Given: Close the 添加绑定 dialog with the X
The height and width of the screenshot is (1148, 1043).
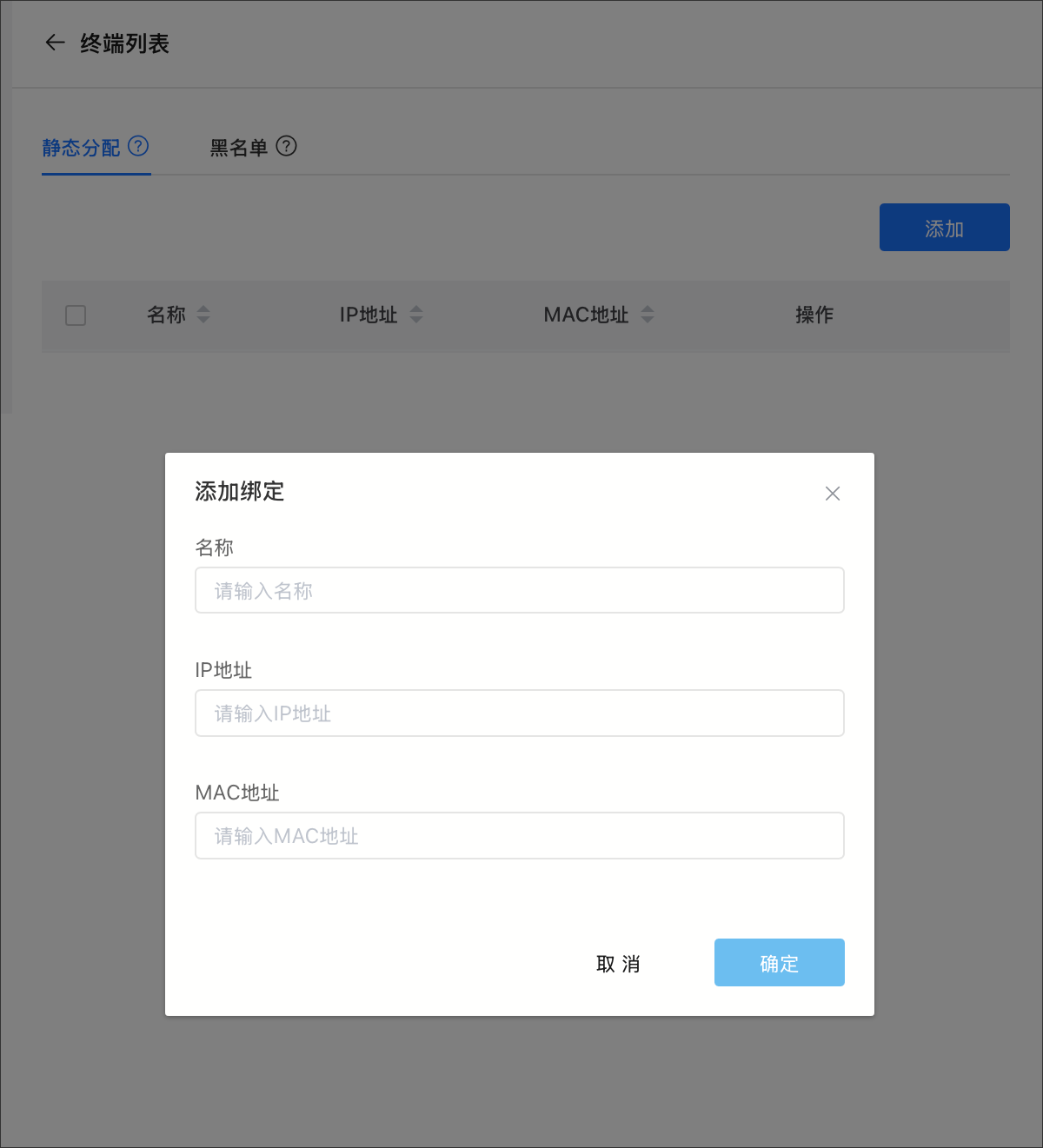Looking at the screenshot, I should click(x=832, y=494).
